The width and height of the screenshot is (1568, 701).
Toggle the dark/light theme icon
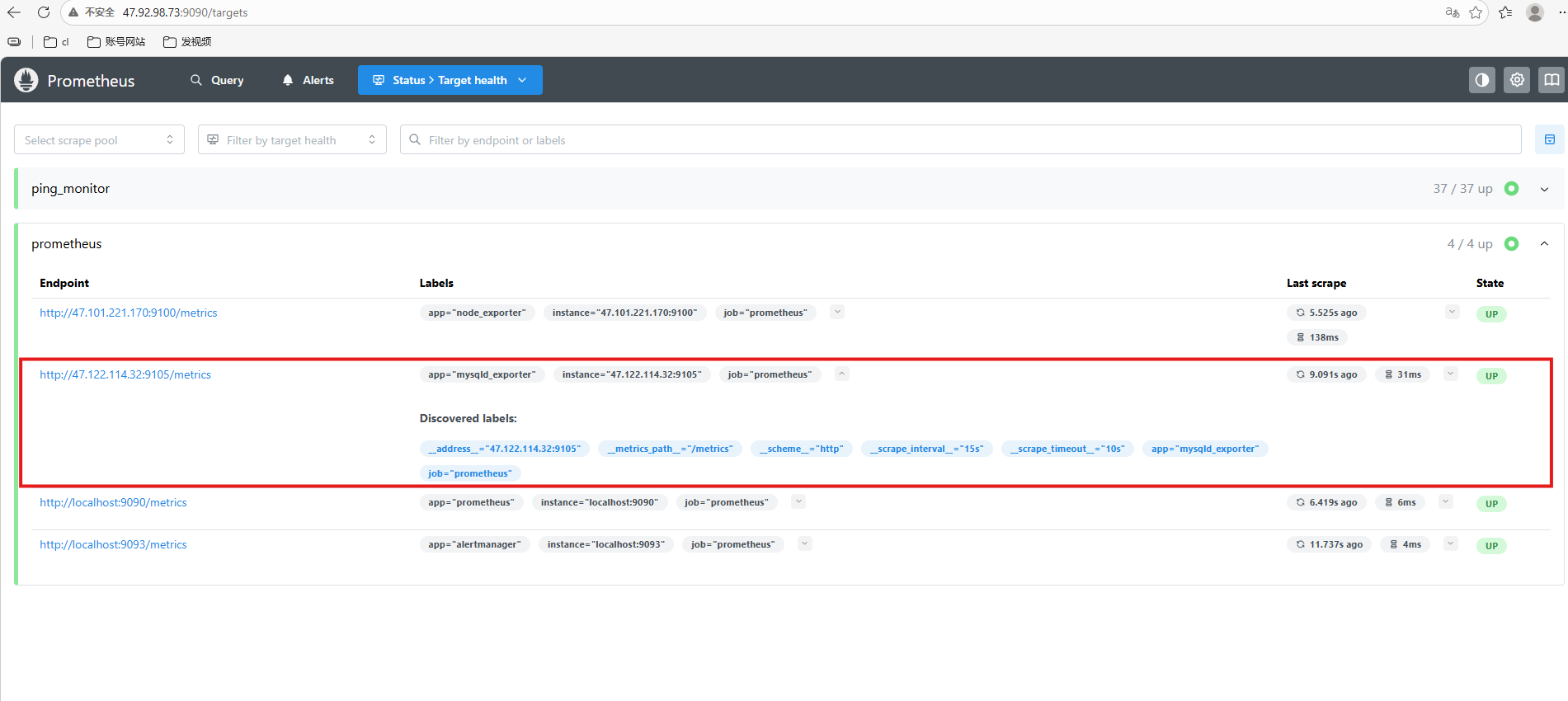click(x=1481, y=80)
